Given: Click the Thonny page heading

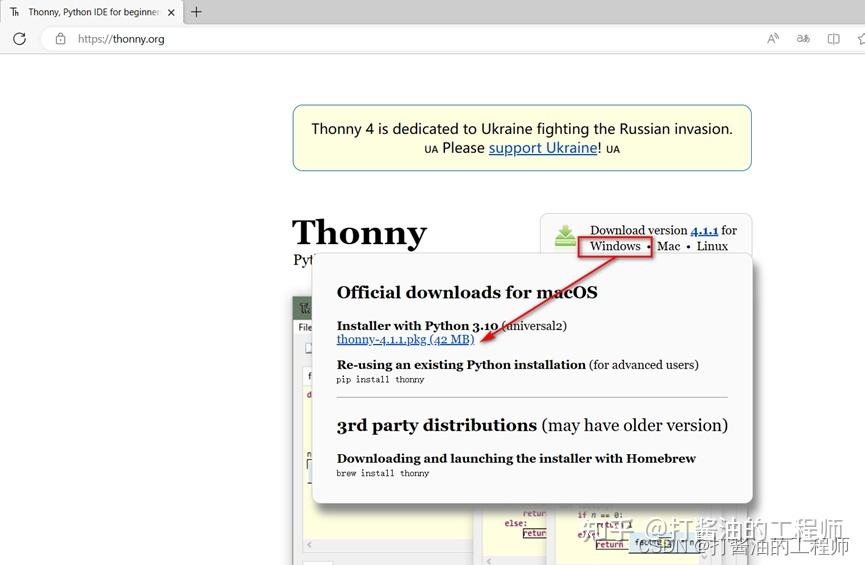Looking at the screenshot, I should pos(359,233).
